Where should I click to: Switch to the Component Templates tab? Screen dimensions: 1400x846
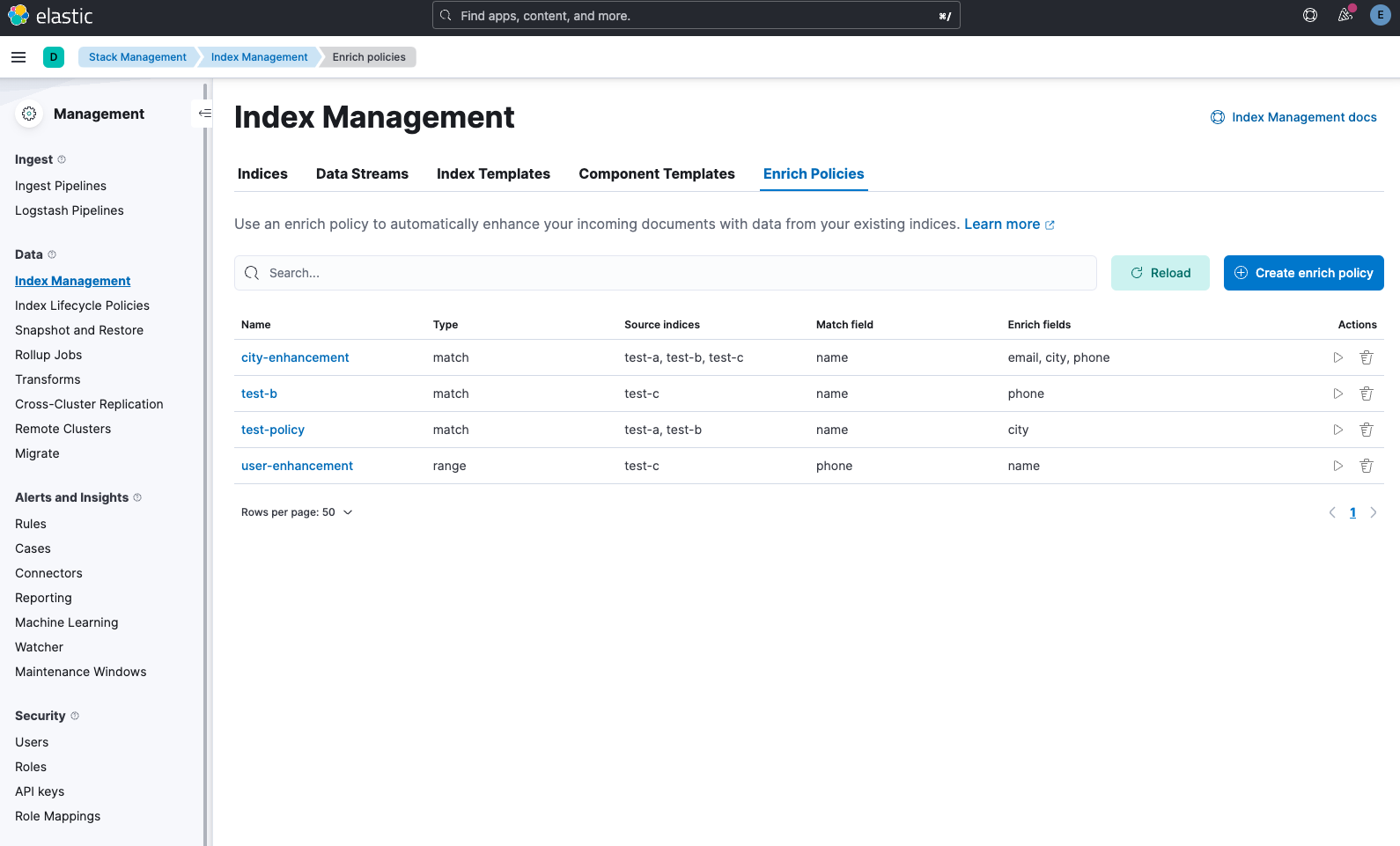(x=656, y=174)
